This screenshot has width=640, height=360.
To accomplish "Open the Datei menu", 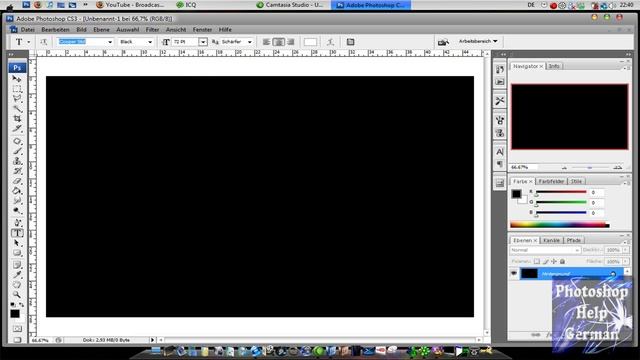I will pos(27,30).
